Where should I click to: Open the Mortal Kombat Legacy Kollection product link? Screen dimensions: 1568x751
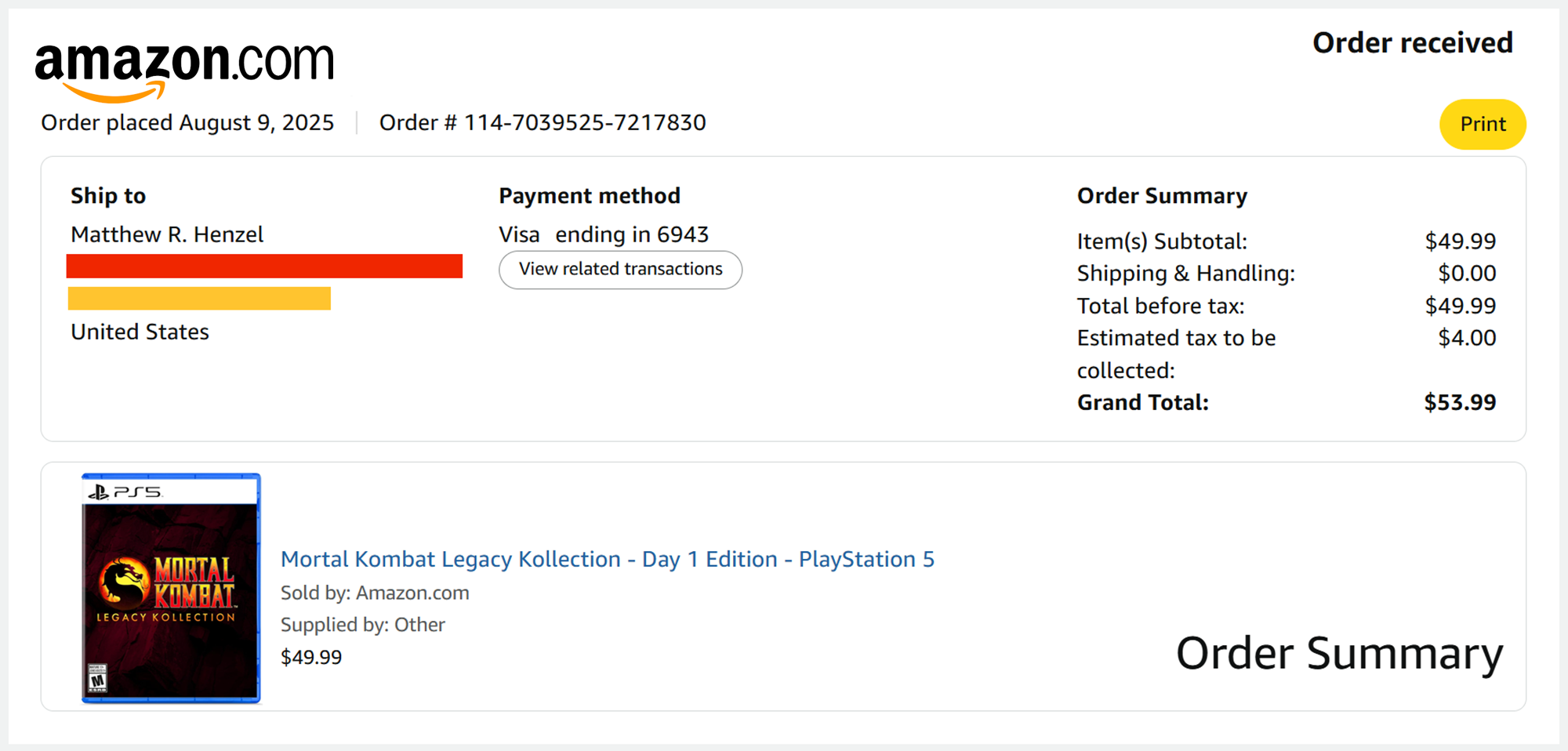tap(607, 560)
